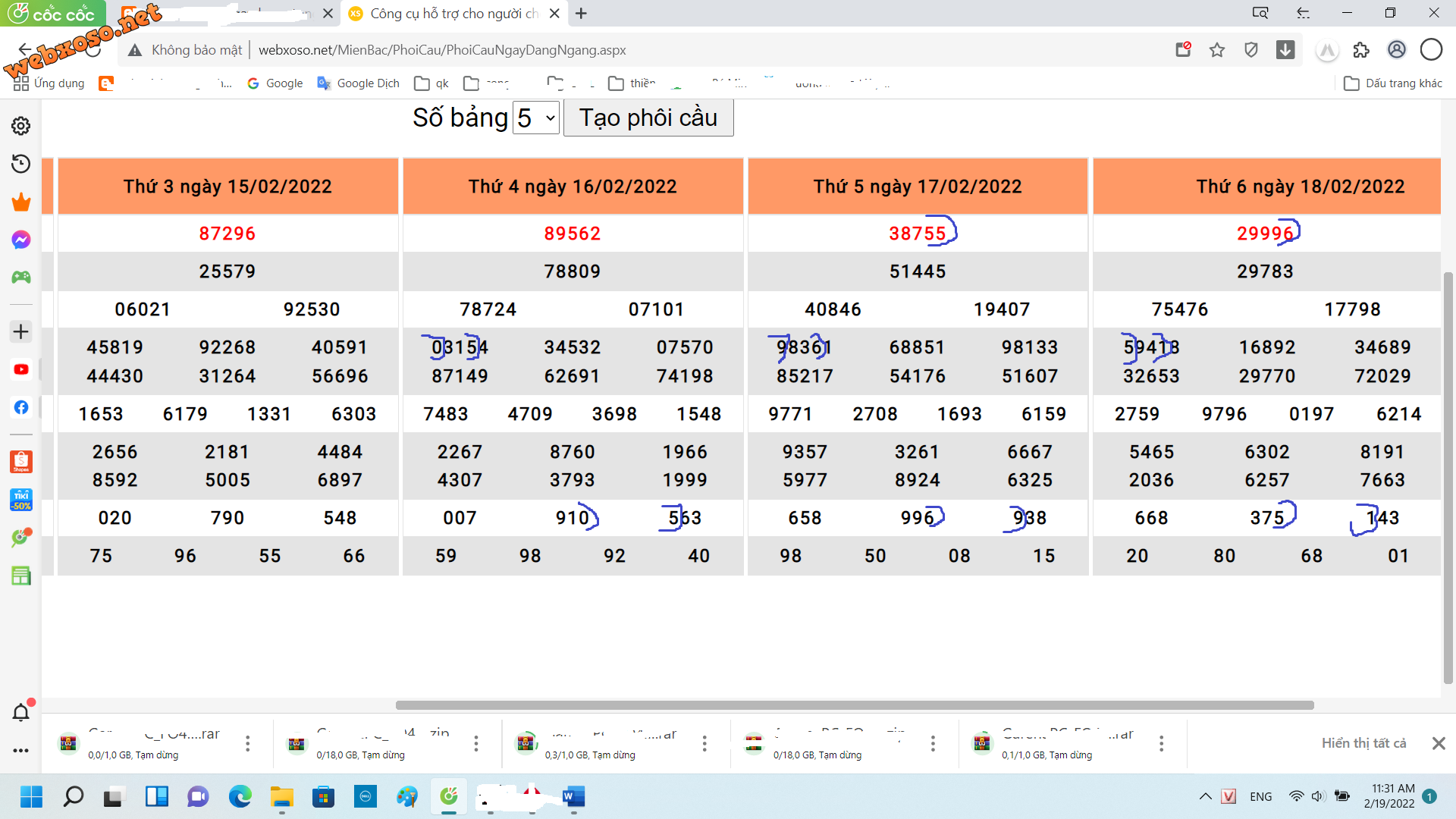
Task: Open Microsoft Store from the taskbar
Action: click(323, 796)
